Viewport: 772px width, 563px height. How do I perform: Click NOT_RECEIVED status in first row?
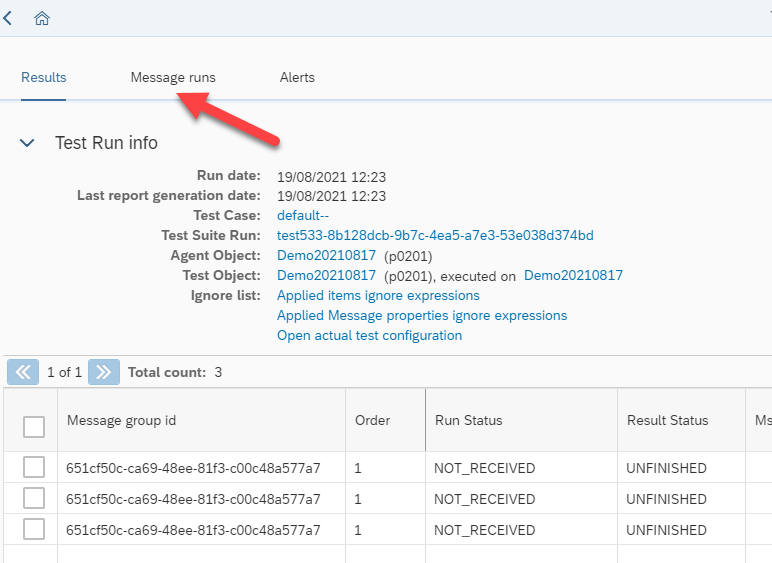coord(484,468)
